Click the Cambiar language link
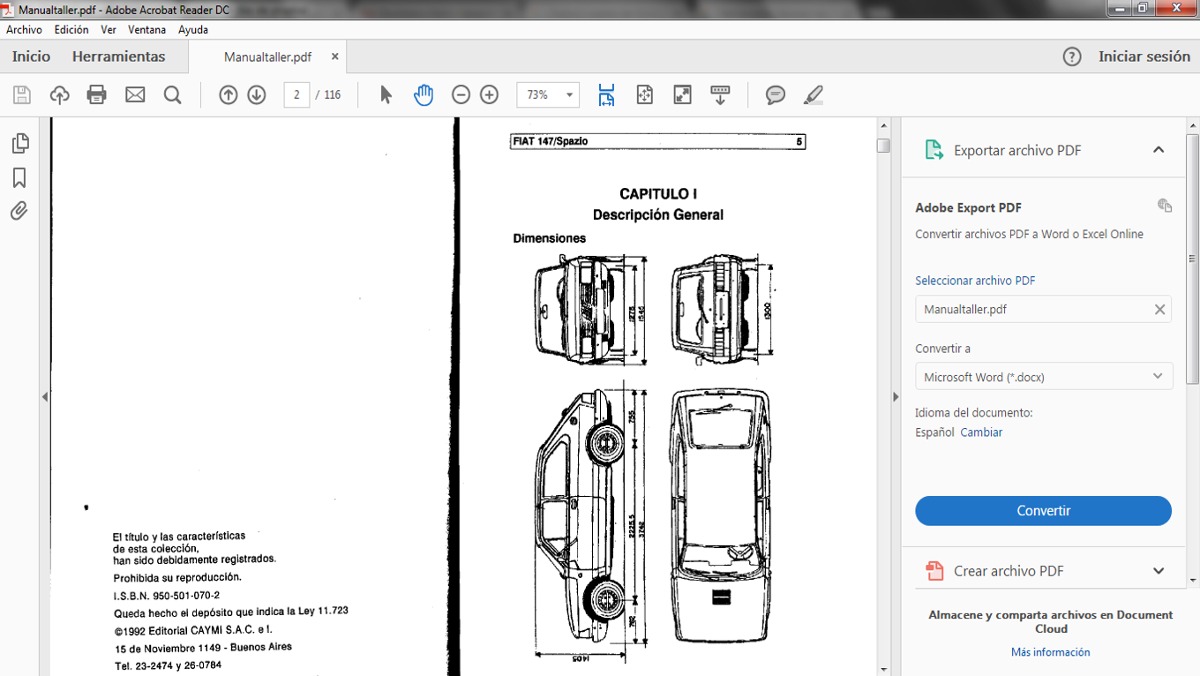Screen dimensions: 1200x676 [x=981, y=433]
